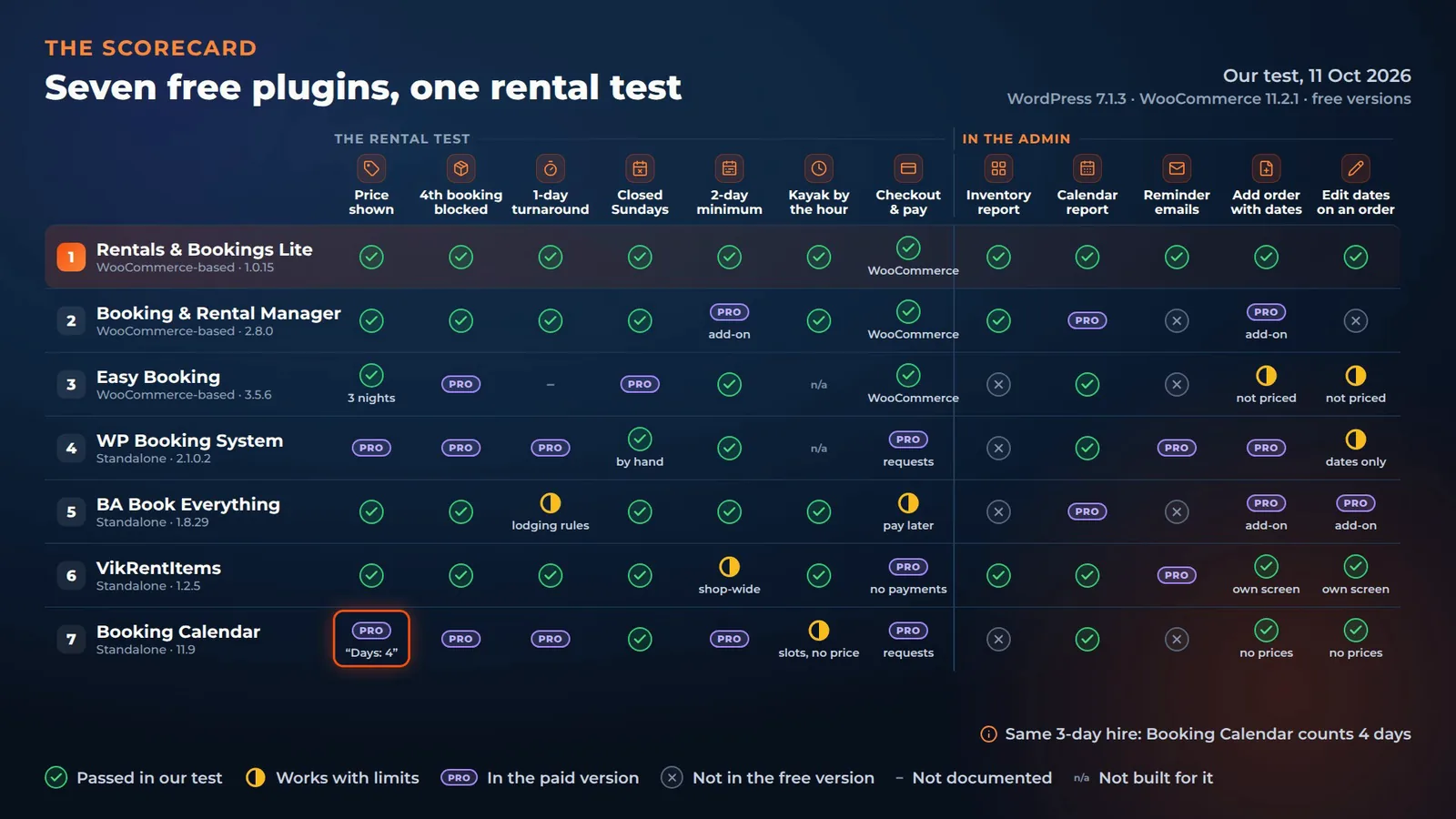Click the green checkmark legend icon
This screenshot has height=819, width=1456.
pos(56,777)
